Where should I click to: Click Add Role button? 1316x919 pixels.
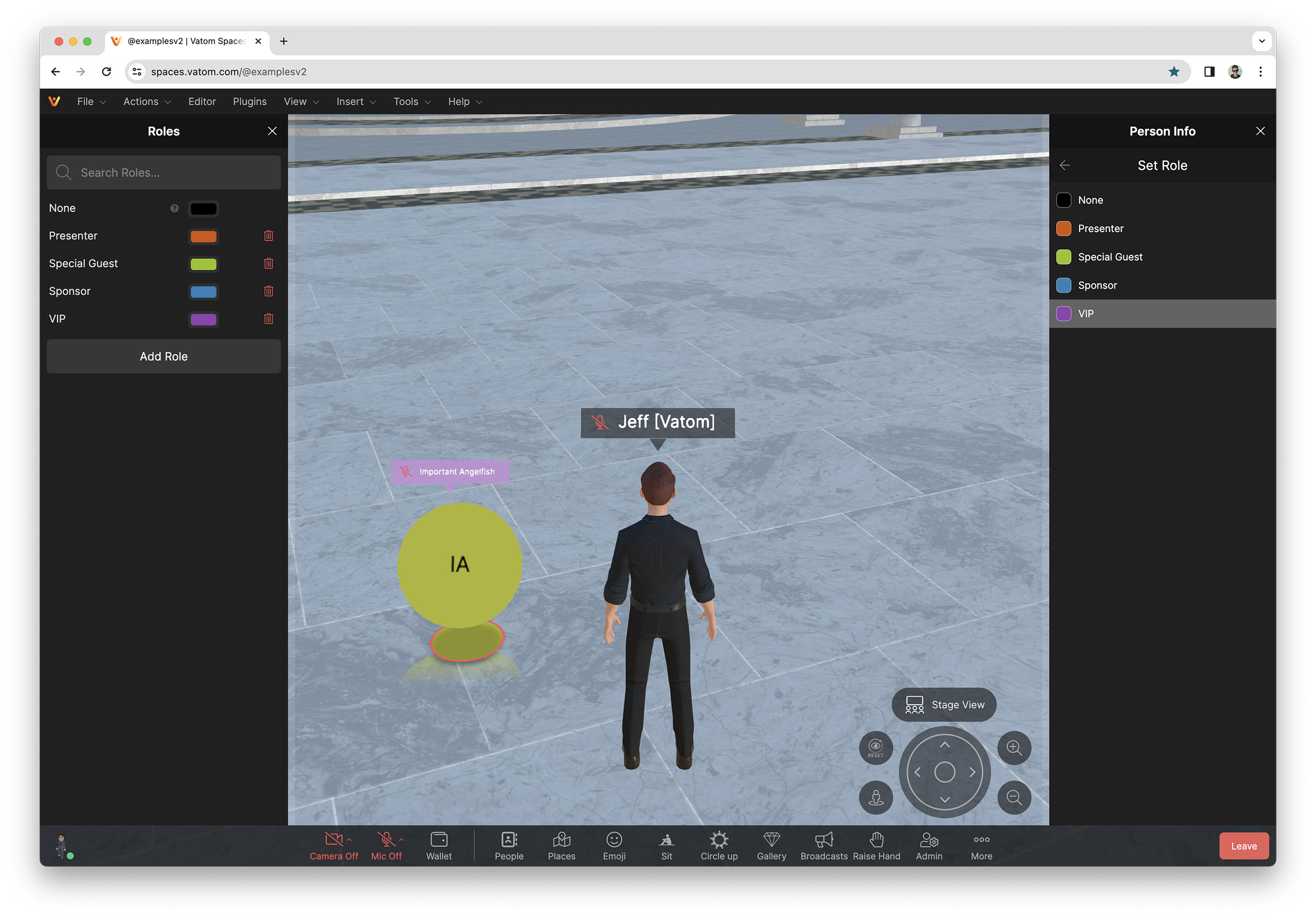(163, 356)
